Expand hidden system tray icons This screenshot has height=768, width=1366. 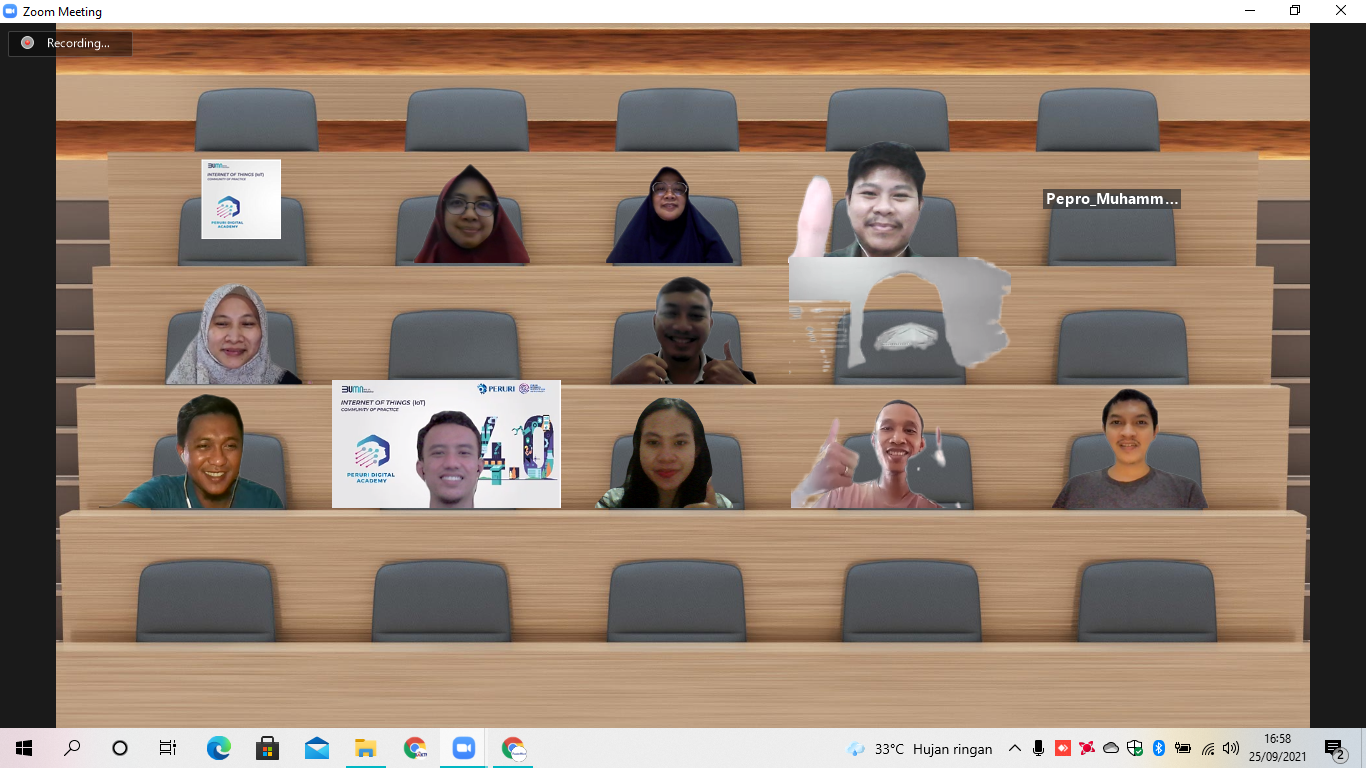(x=1015, y=748)
